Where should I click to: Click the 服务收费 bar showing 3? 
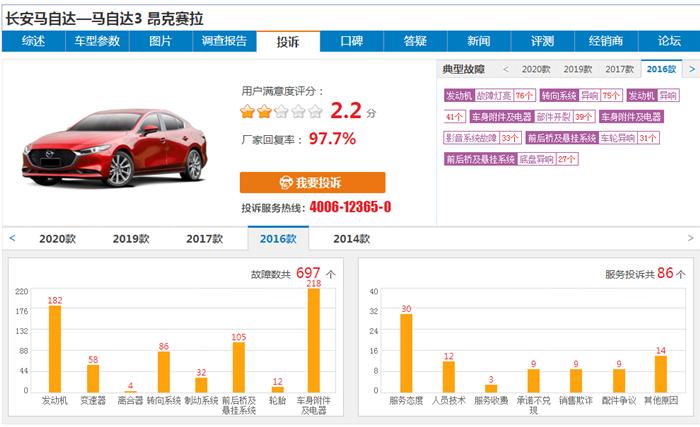click(491, 388)
